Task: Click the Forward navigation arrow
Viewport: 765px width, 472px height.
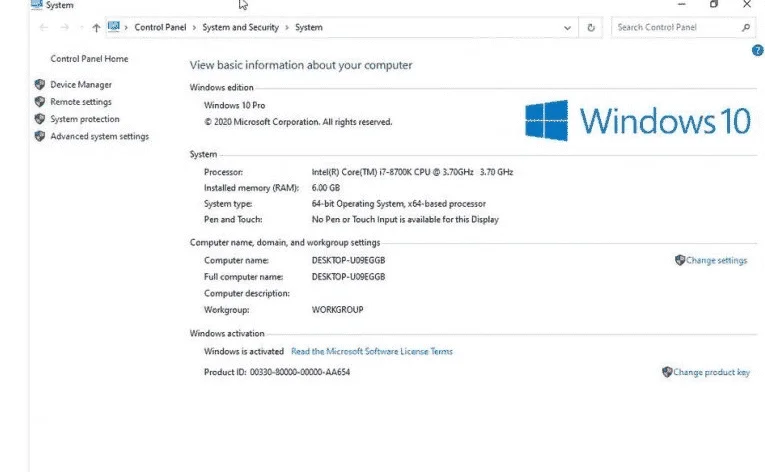Action: [64, 27]
